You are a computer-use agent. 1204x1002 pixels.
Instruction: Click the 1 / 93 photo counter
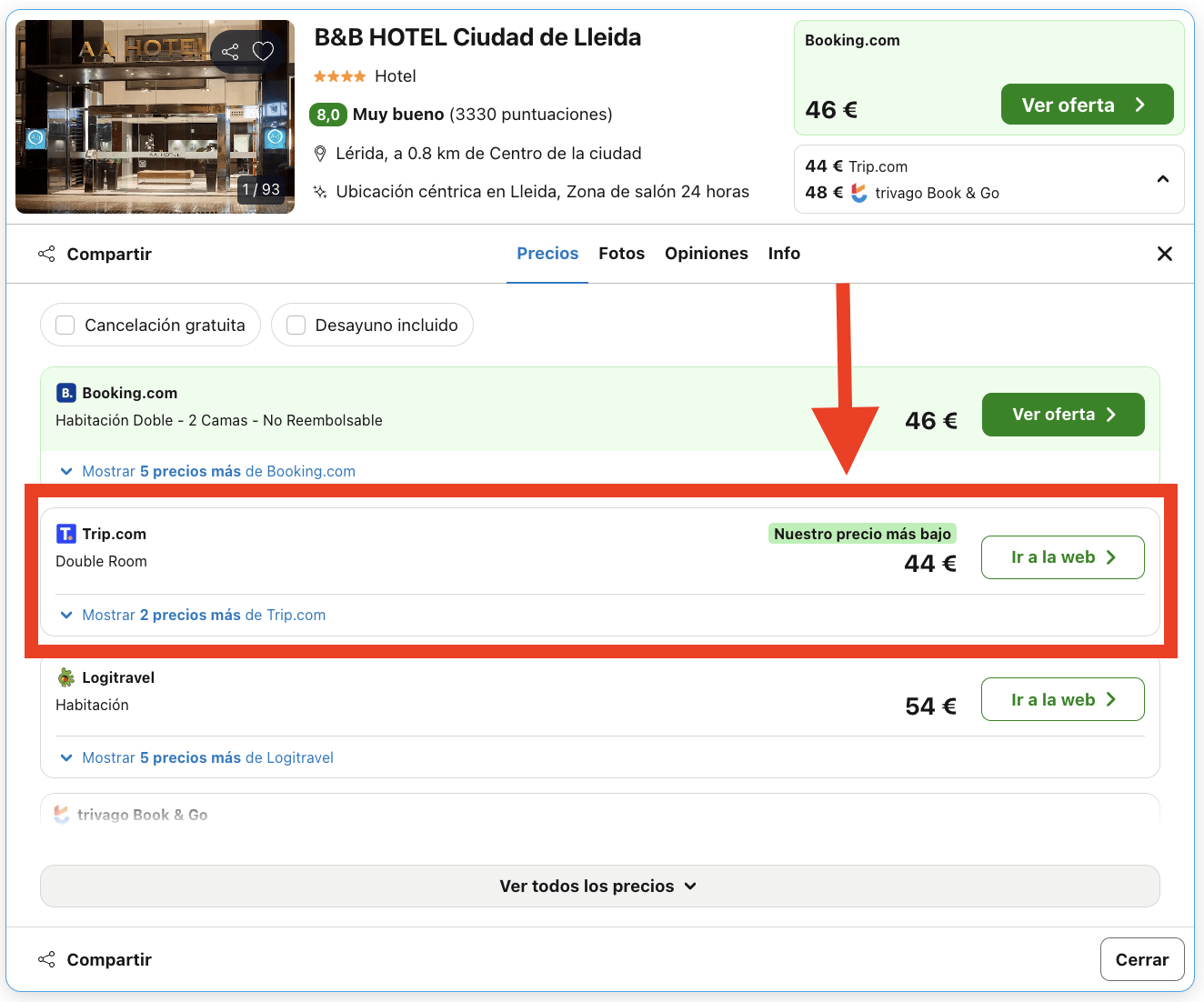[261, 189]
